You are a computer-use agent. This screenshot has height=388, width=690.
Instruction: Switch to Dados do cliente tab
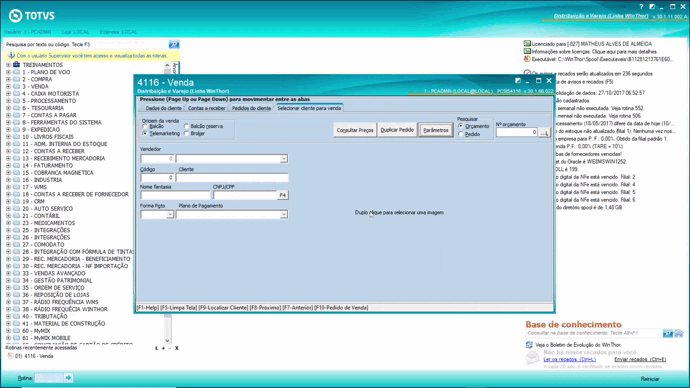click(x=163, y=108)
